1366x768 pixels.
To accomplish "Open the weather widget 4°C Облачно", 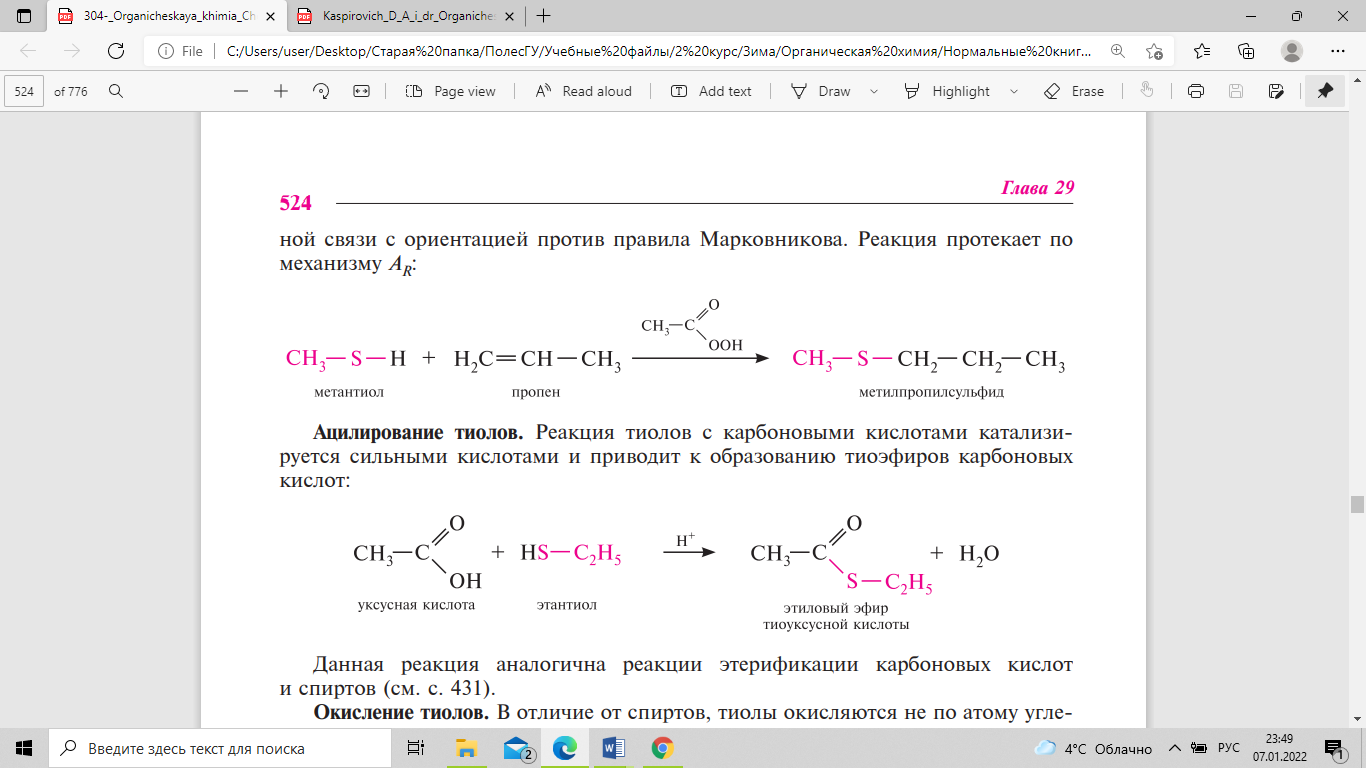I will click(1093, 748).
